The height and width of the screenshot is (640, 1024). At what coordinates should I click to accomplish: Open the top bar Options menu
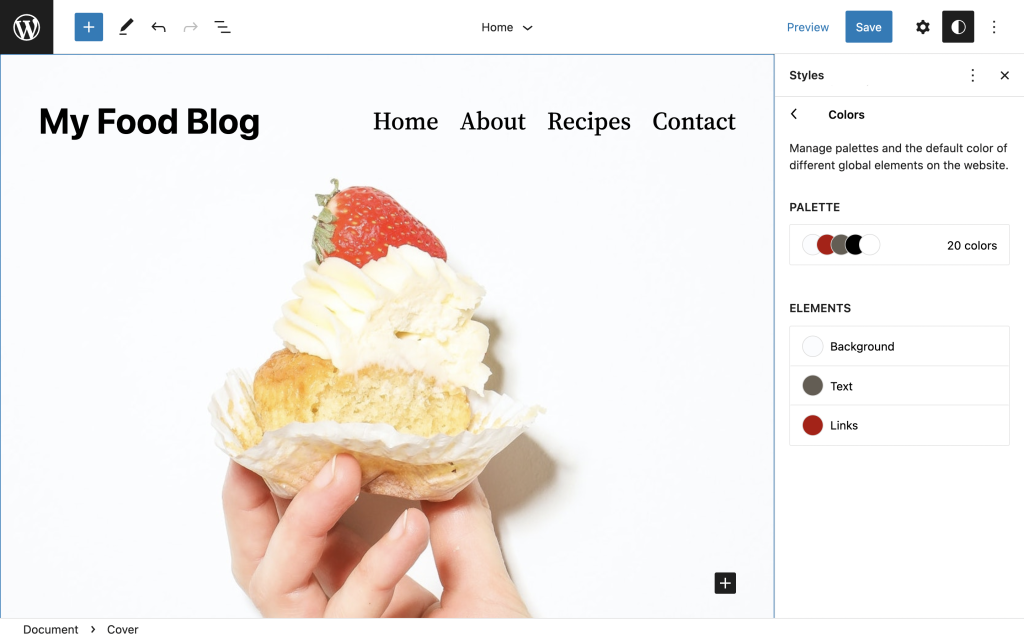pos(993,27)
